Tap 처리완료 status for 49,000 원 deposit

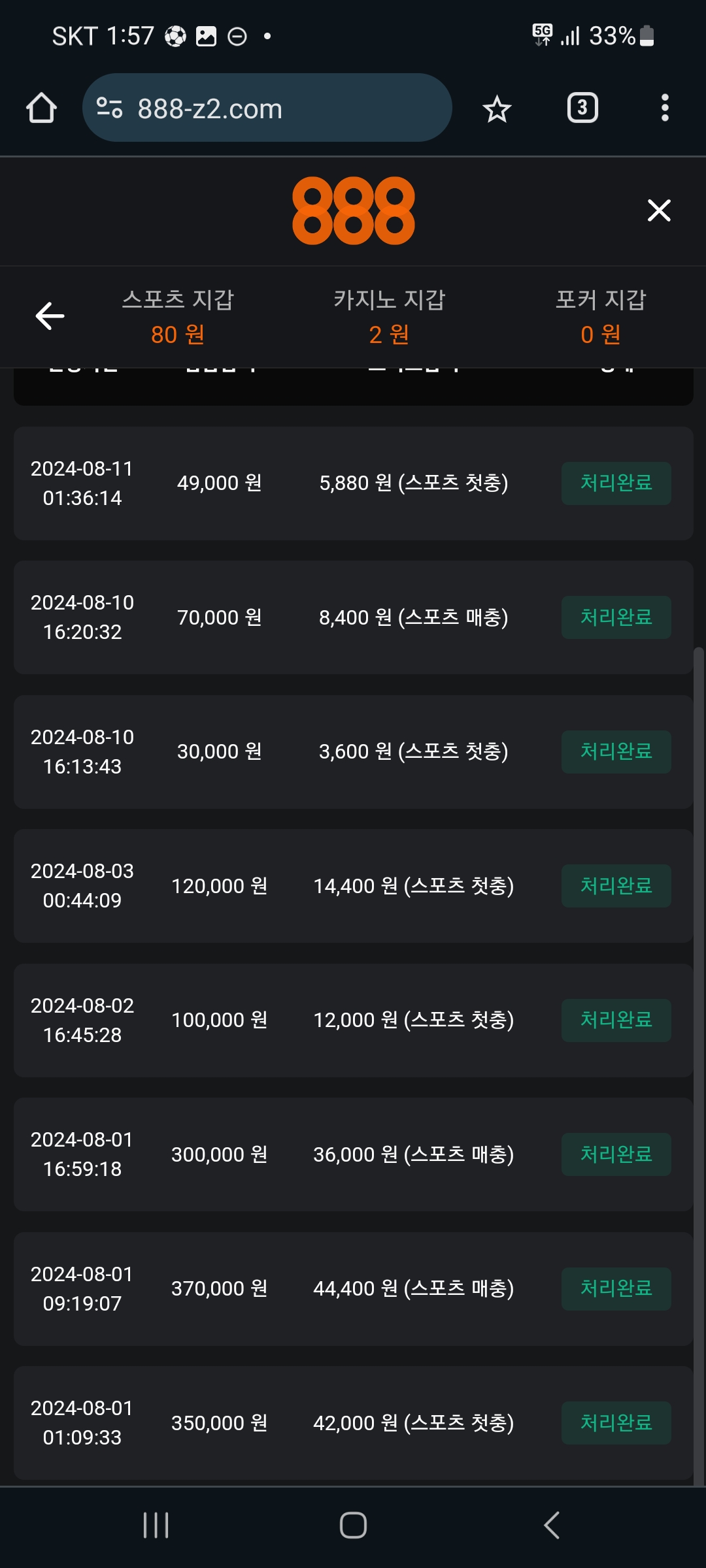click(616, 483)
